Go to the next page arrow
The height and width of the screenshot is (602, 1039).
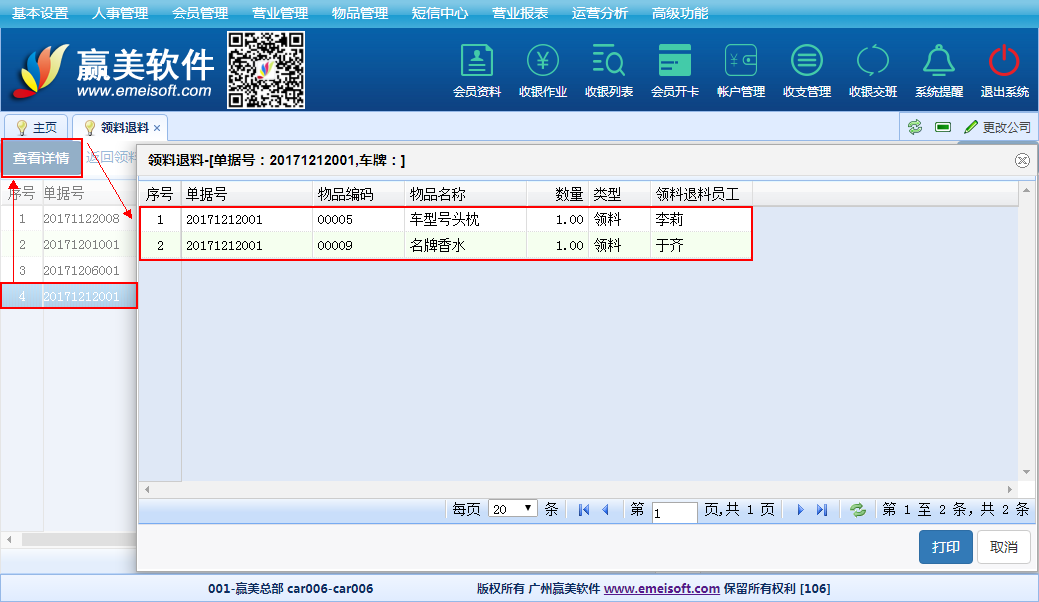(800, 510)
